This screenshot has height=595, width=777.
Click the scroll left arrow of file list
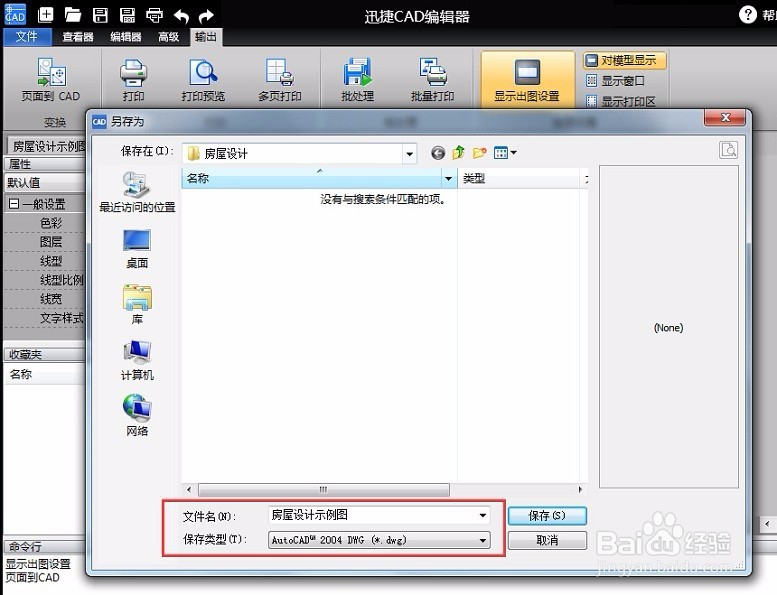click(x=189, y=489)
